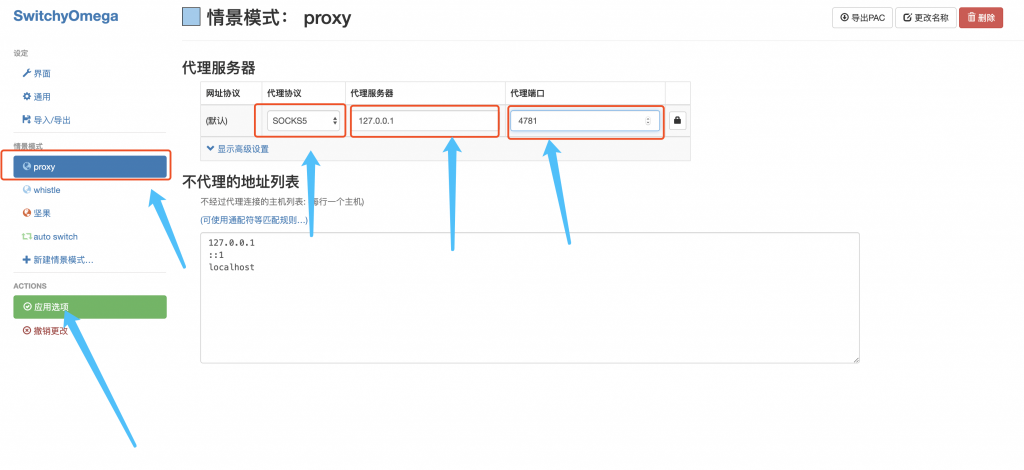Open the 通用 general settings page
This screenshot has height=470, width=1024.
(x=37, y=97)
